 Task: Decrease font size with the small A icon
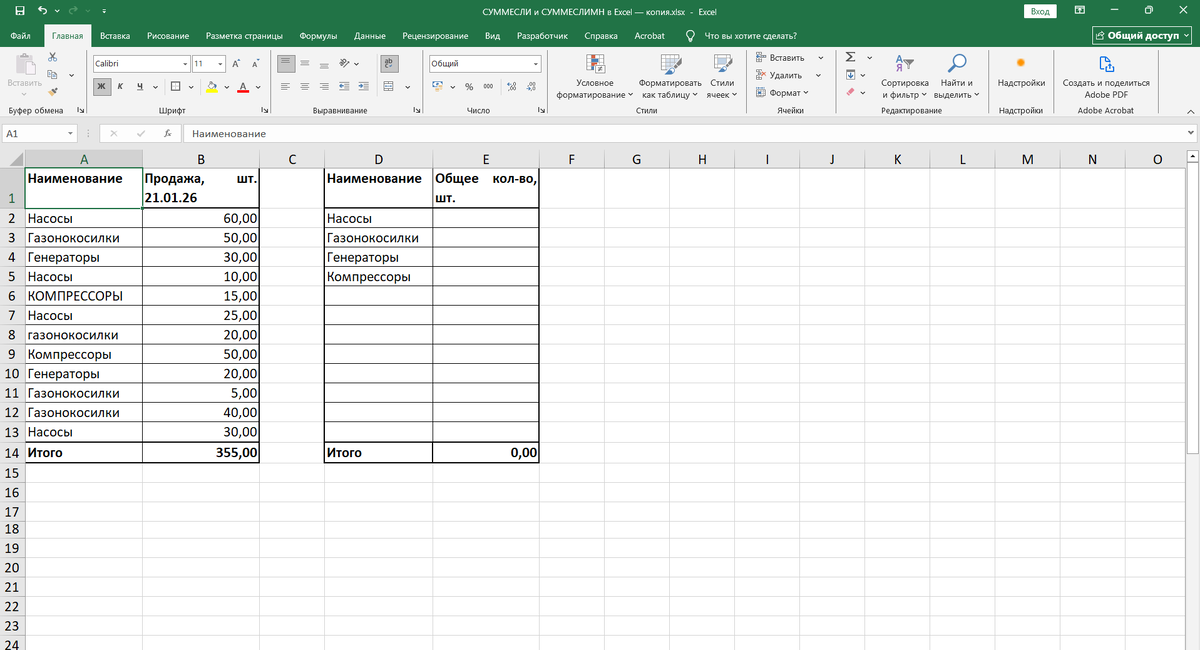pyautogui.click(x=256, y=63)
